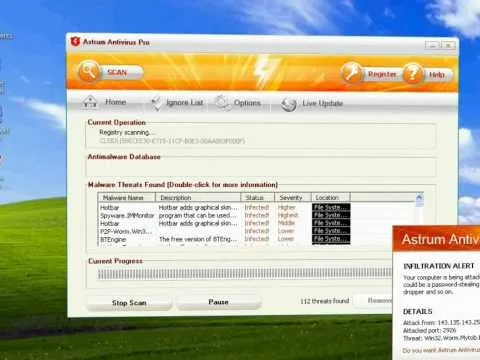Click the Live Update globe icon
The image size is (480, 360).
tap(288, 104)
